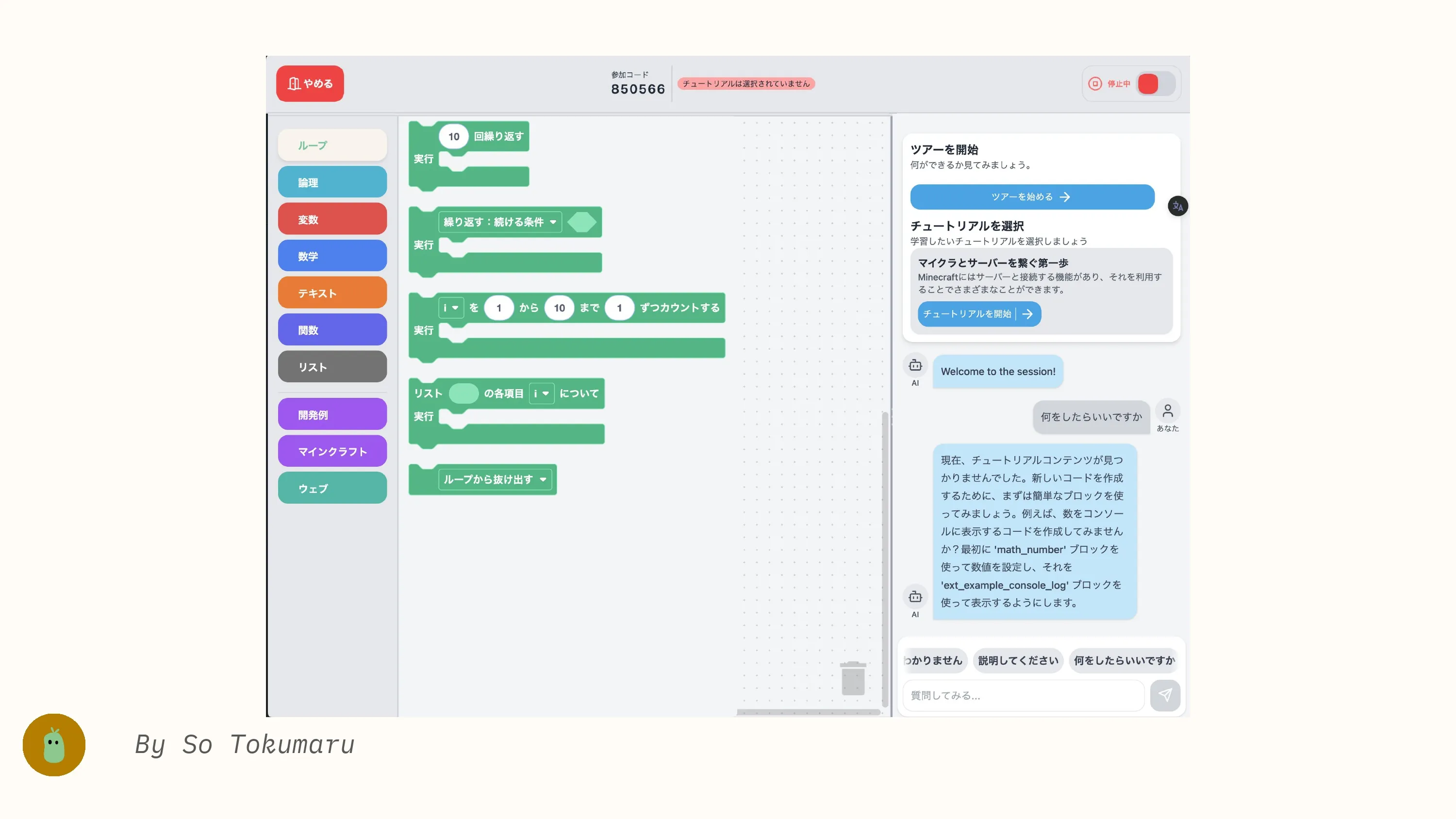Click the AI robot icon near Welcome message

point(915,366)
